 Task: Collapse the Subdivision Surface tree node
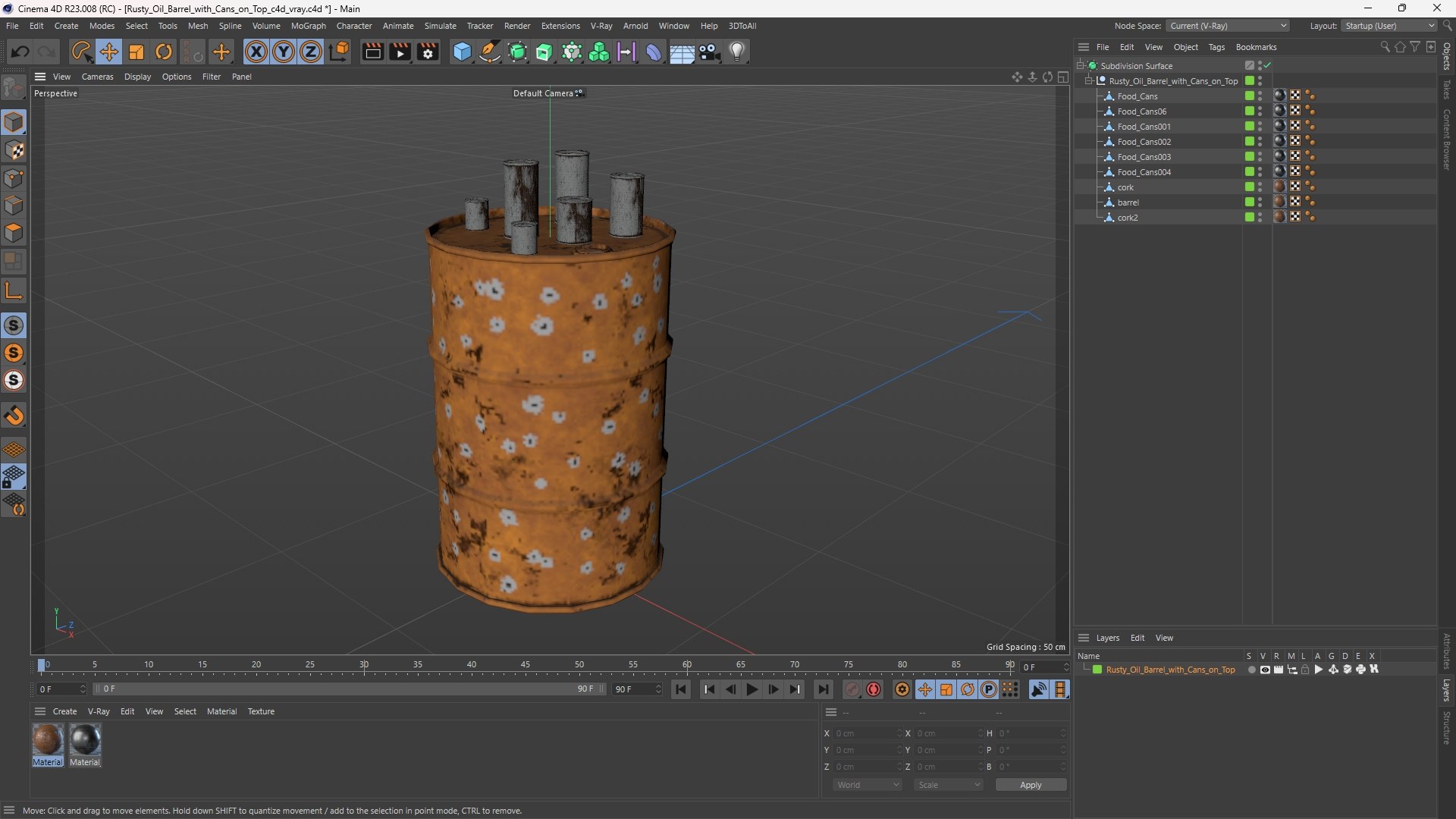(1081, 66)
